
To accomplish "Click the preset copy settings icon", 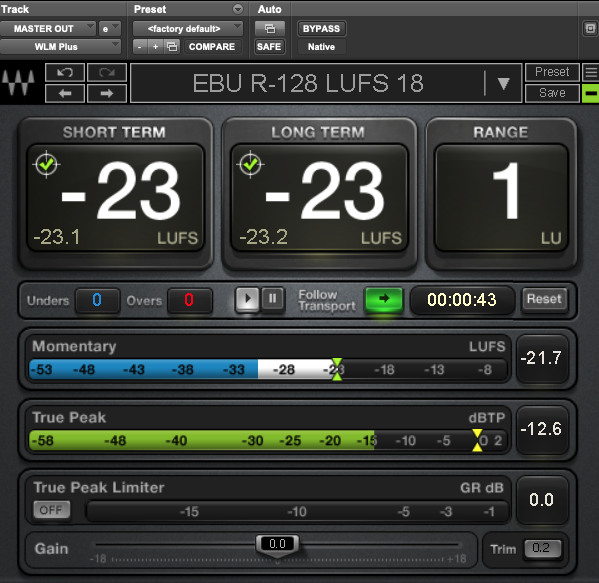I will 172,47.
